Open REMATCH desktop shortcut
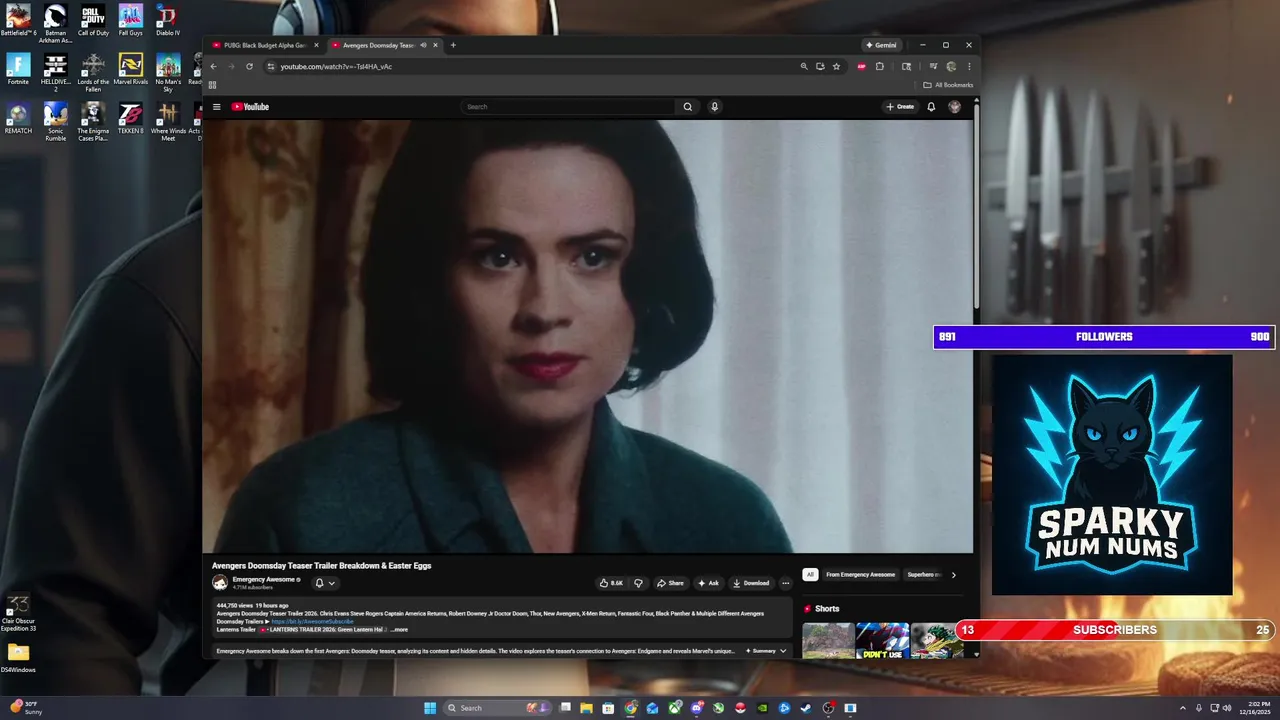The width and height of the screenshot is (1280, 720). coord(18,118)
